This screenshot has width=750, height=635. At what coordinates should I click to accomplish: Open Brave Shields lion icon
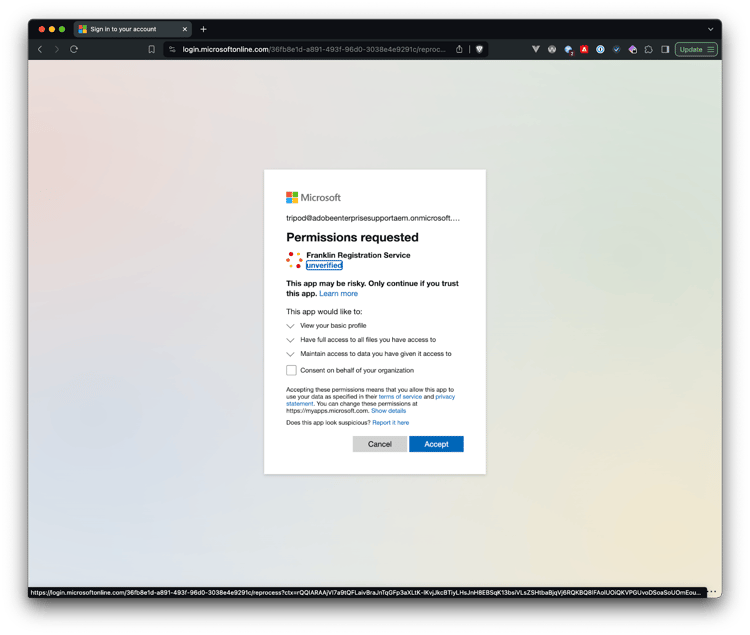click(x=479, y=49)
